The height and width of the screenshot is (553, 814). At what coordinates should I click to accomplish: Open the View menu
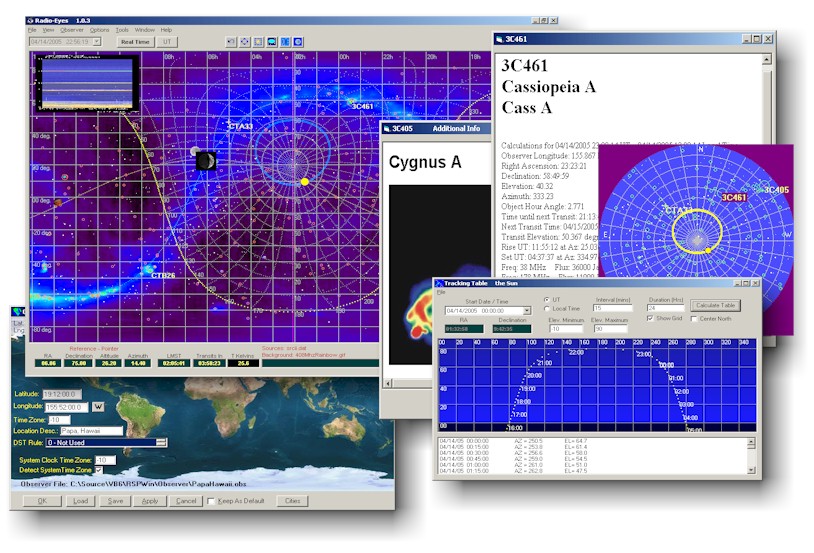(48, 30)
